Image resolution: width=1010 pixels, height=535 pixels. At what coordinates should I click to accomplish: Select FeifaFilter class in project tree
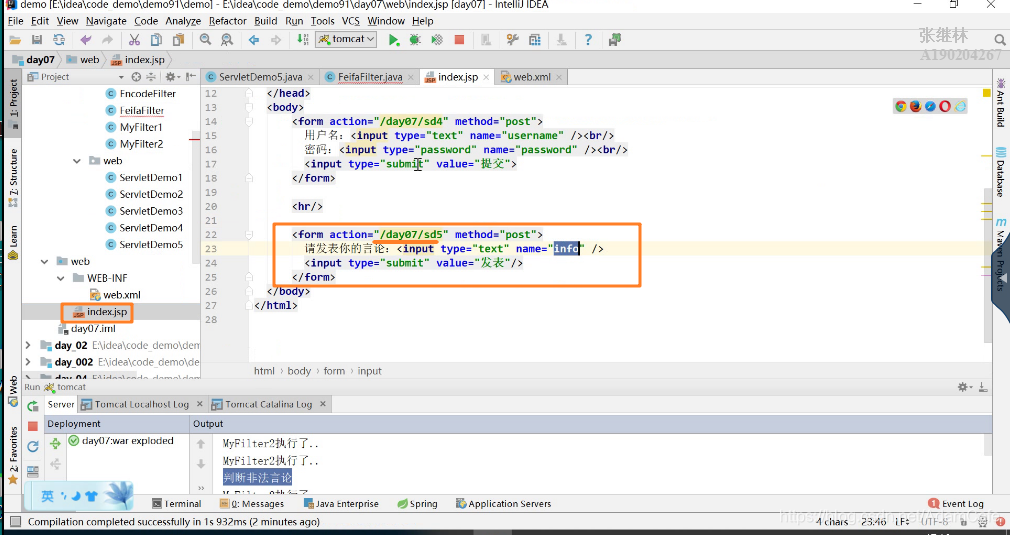pos(142,111)
